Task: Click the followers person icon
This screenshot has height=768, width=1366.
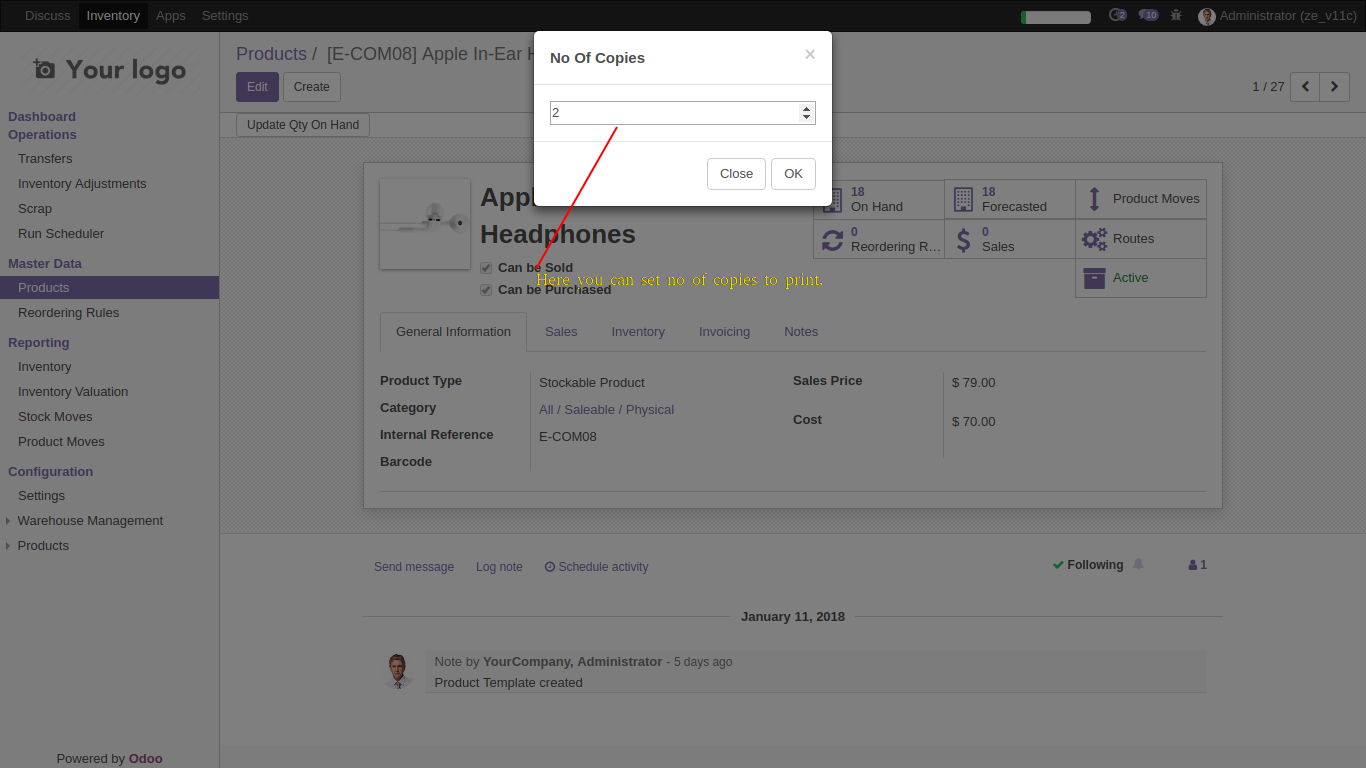Action: tap(1193, 565)
